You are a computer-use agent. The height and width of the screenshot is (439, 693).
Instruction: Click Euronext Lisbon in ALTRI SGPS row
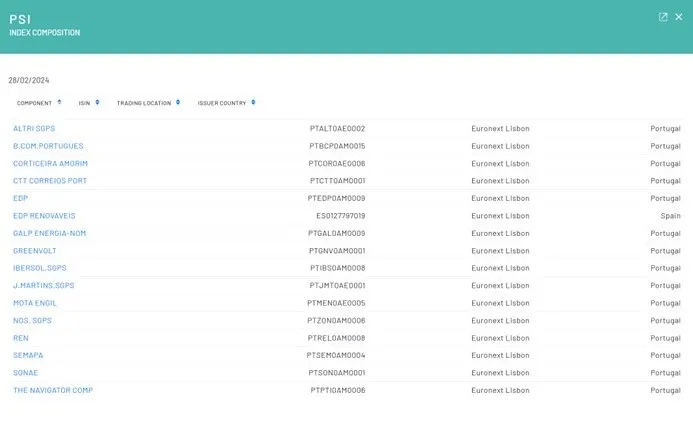500,129
